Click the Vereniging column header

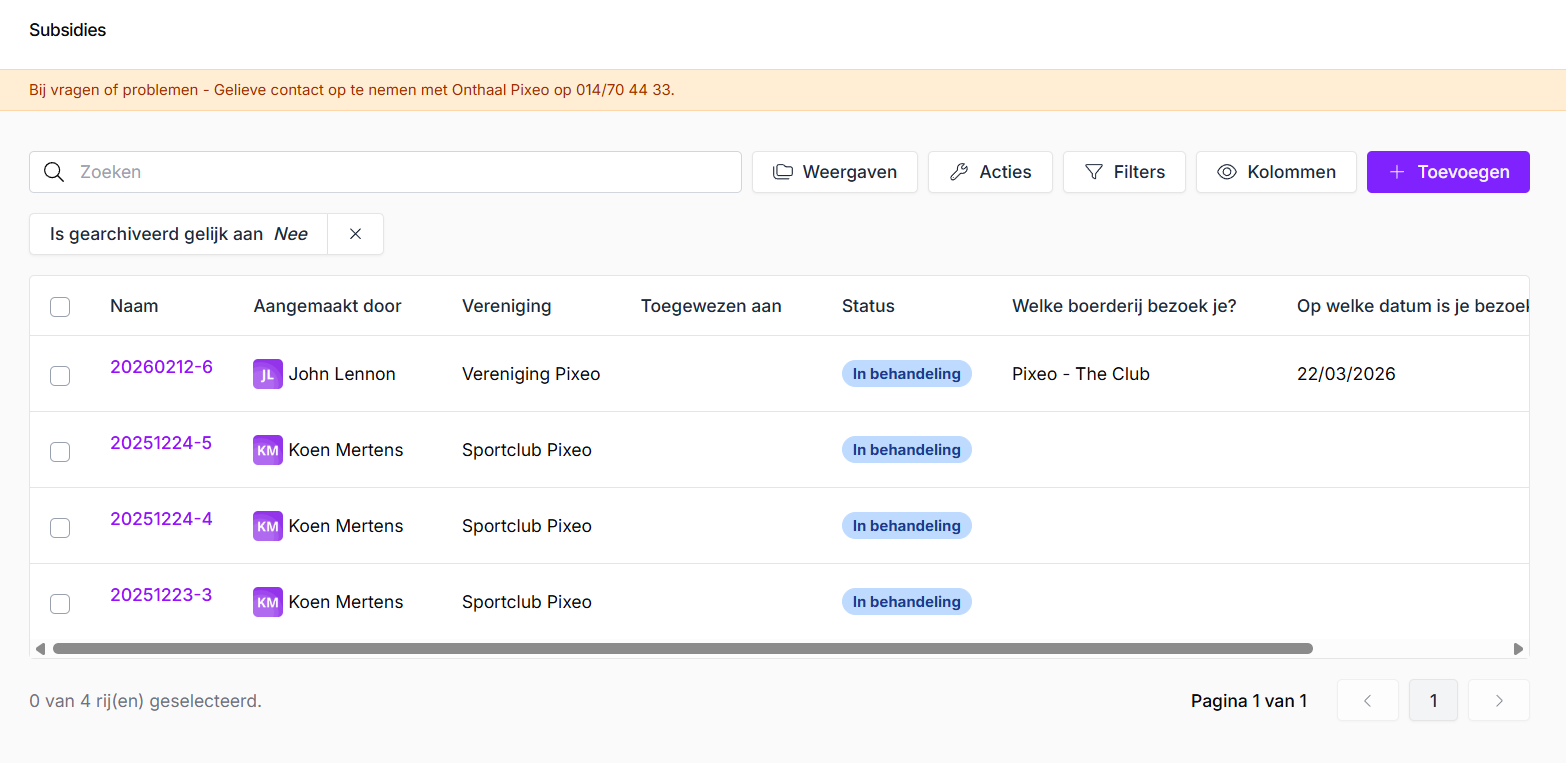pyautogui.click(x=506, y=306)
